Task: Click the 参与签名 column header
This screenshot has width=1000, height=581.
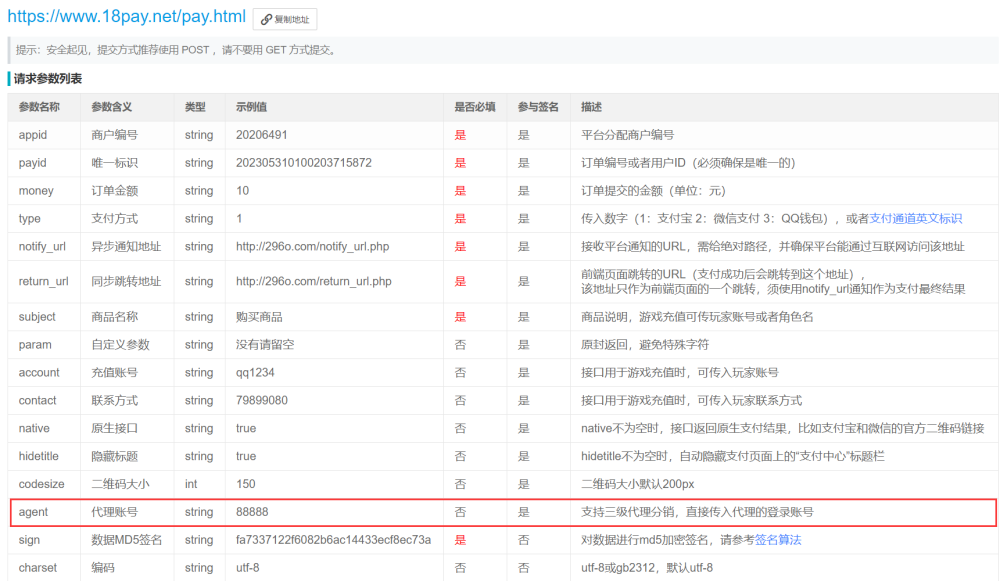Action: click(x=538, y=107)
